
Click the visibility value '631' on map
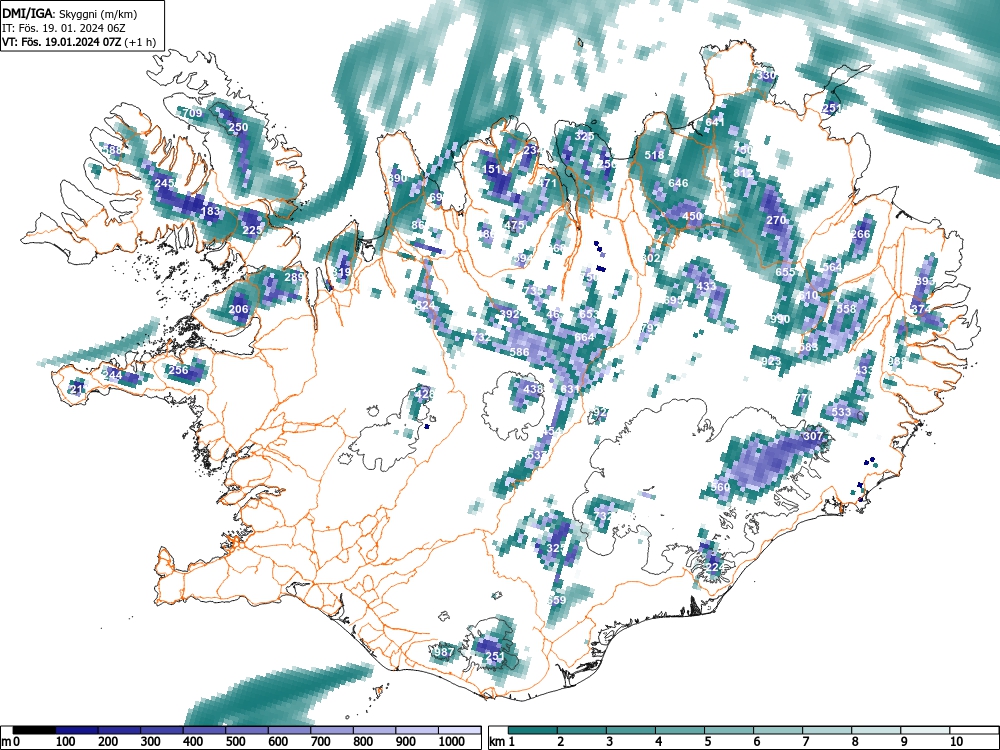click(570, 389)
